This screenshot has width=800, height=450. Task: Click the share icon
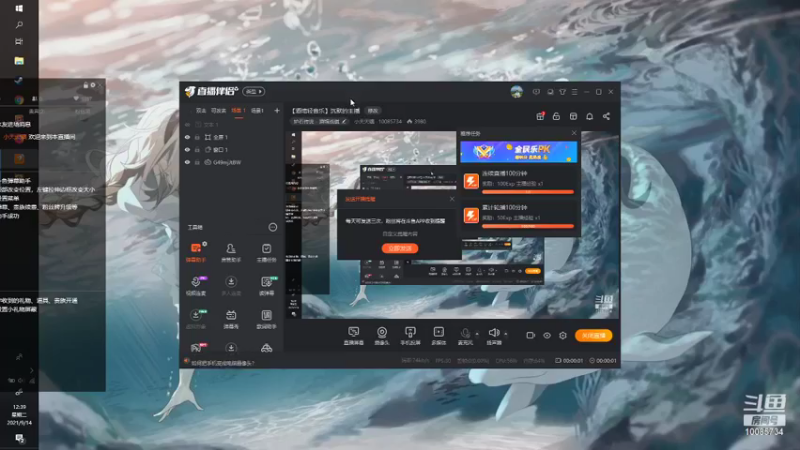(606, 116)
